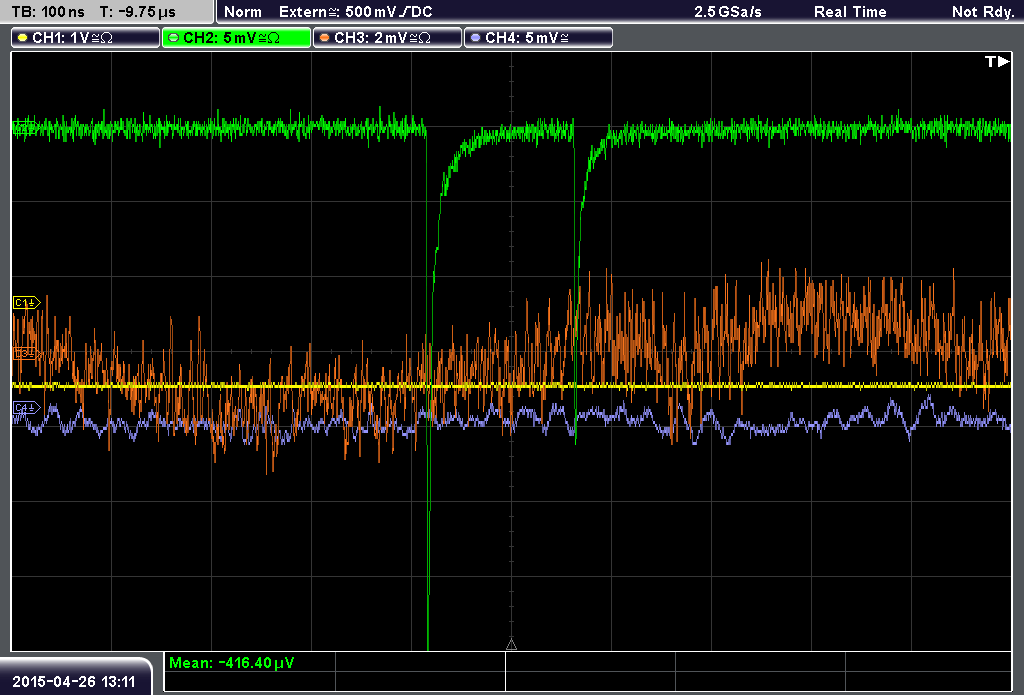
Task: Click the trigger time triangle at graticule bottom
Action: click(511, 645)
